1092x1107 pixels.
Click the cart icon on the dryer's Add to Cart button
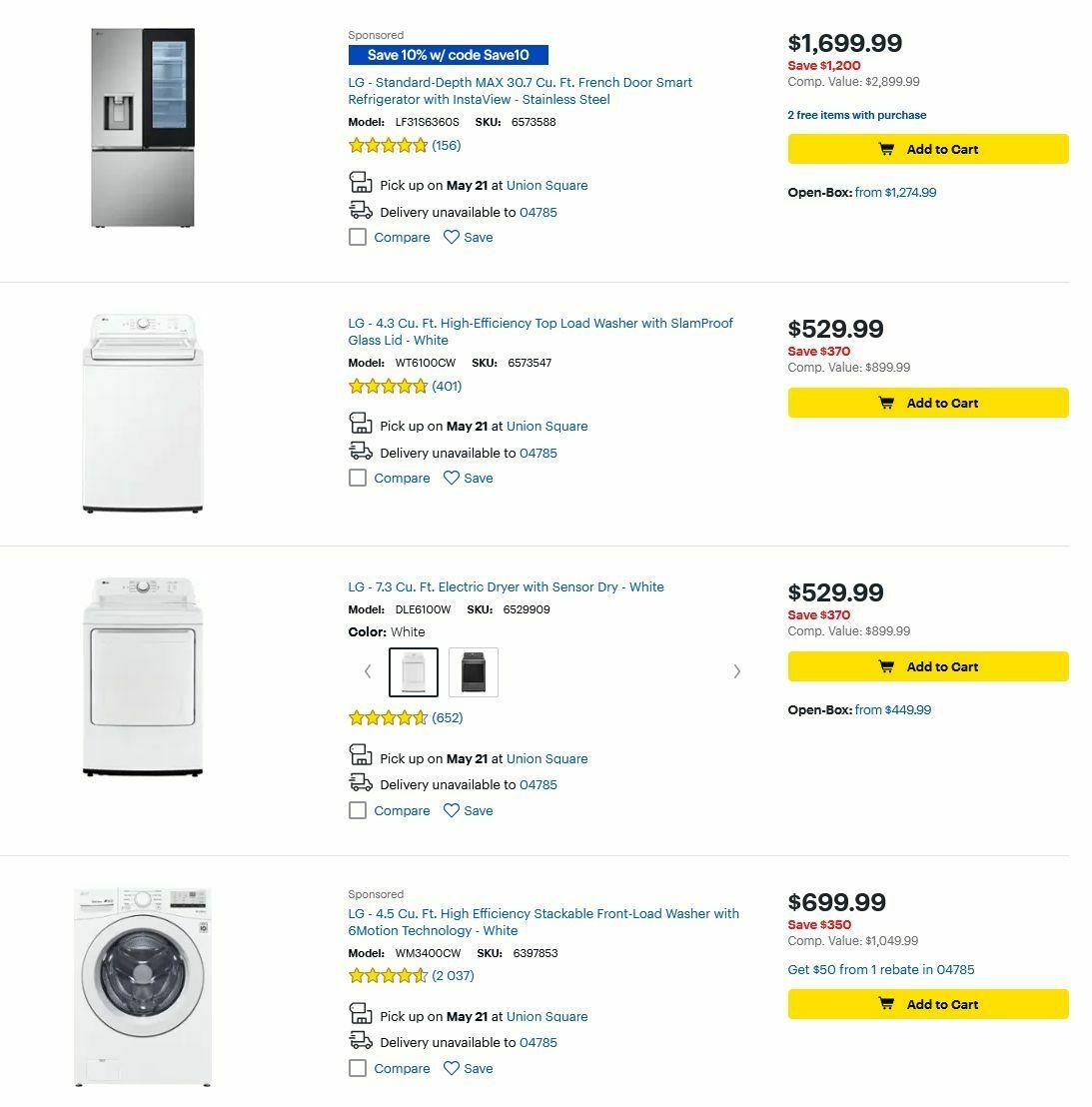click(x=885, y=666)
